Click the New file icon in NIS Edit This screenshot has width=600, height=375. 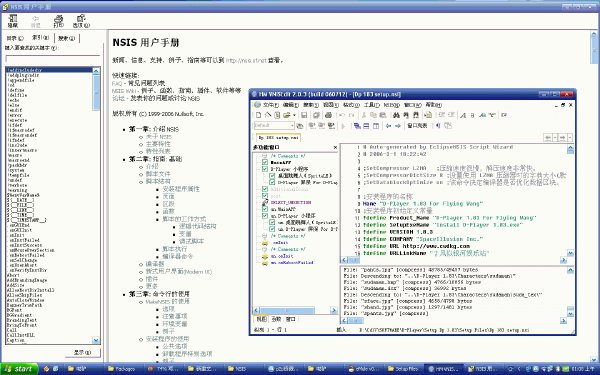(258, 115)
